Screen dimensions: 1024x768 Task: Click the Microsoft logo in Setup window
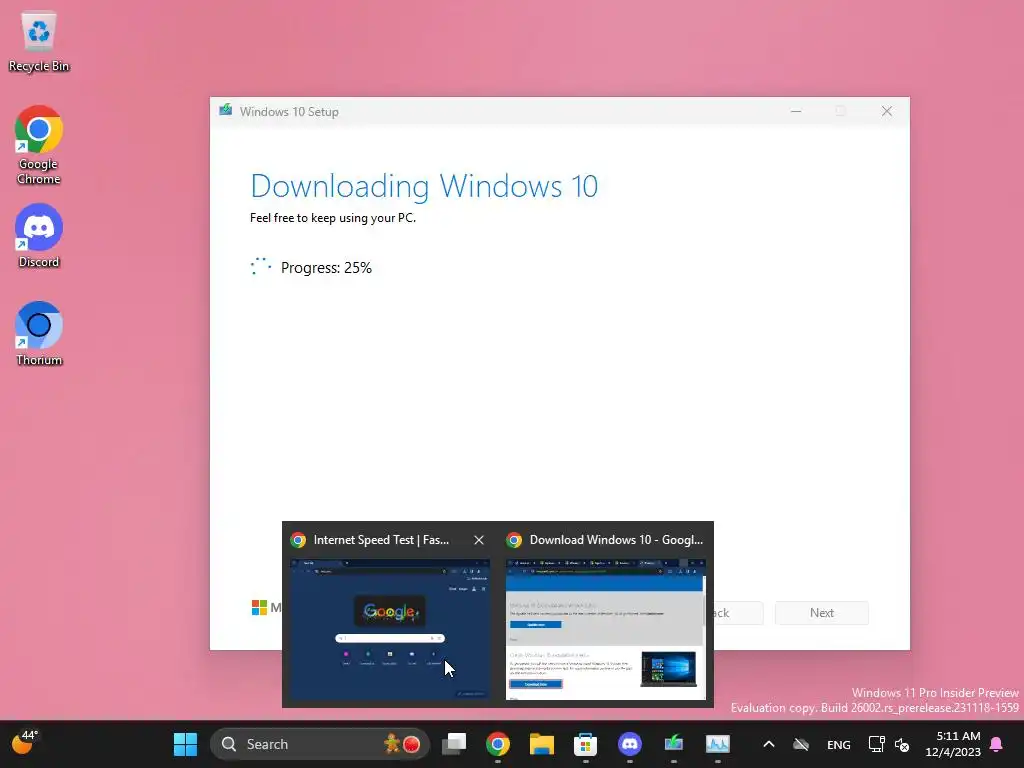click(x=259, y=607)
